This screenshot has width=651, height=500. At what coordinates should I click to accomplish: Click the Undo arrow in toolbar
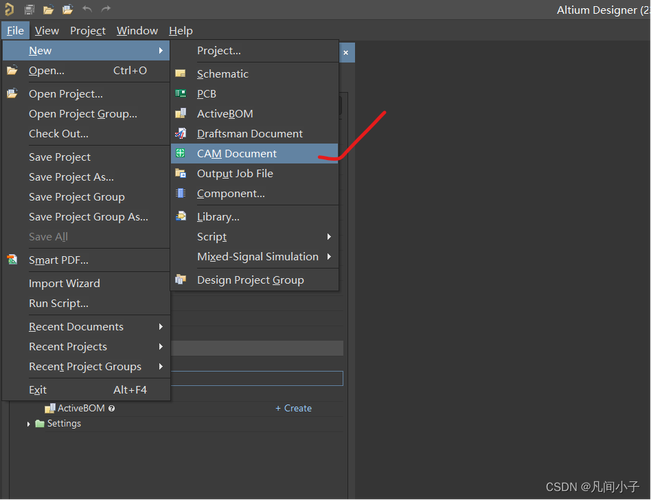87,9
